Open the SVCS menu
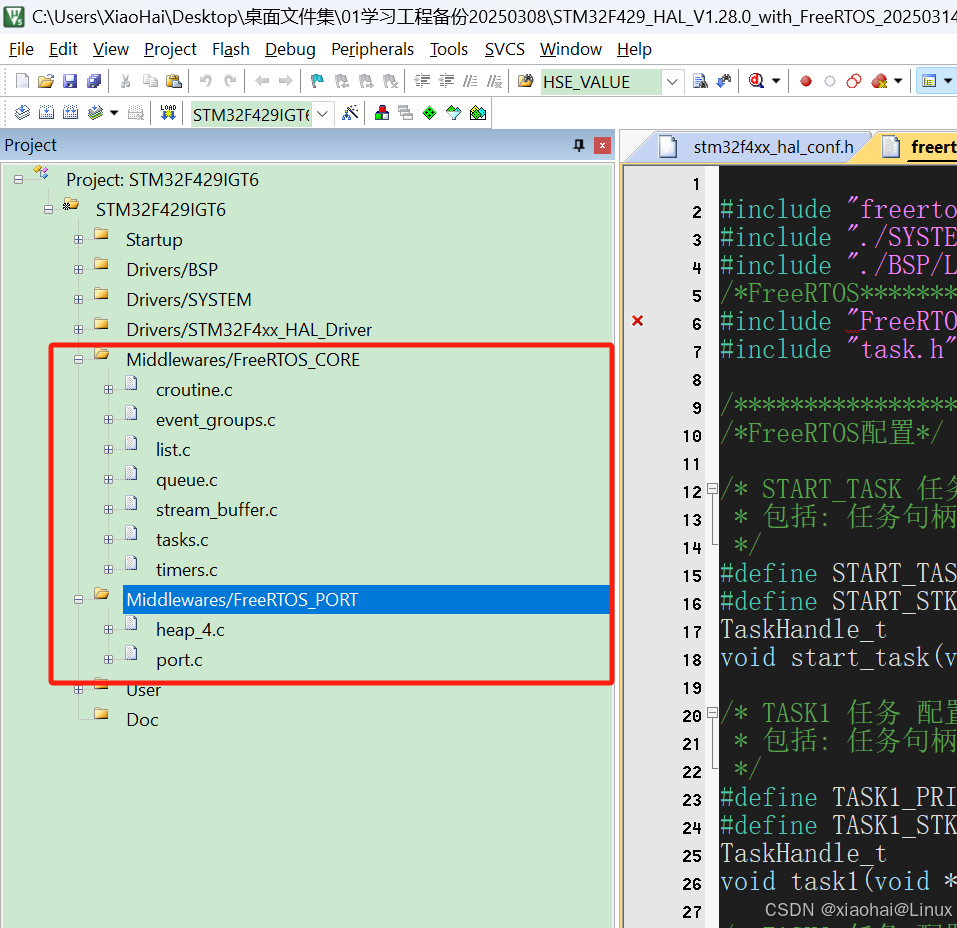Screen dimensions: 957x928 tap(504, 49)
